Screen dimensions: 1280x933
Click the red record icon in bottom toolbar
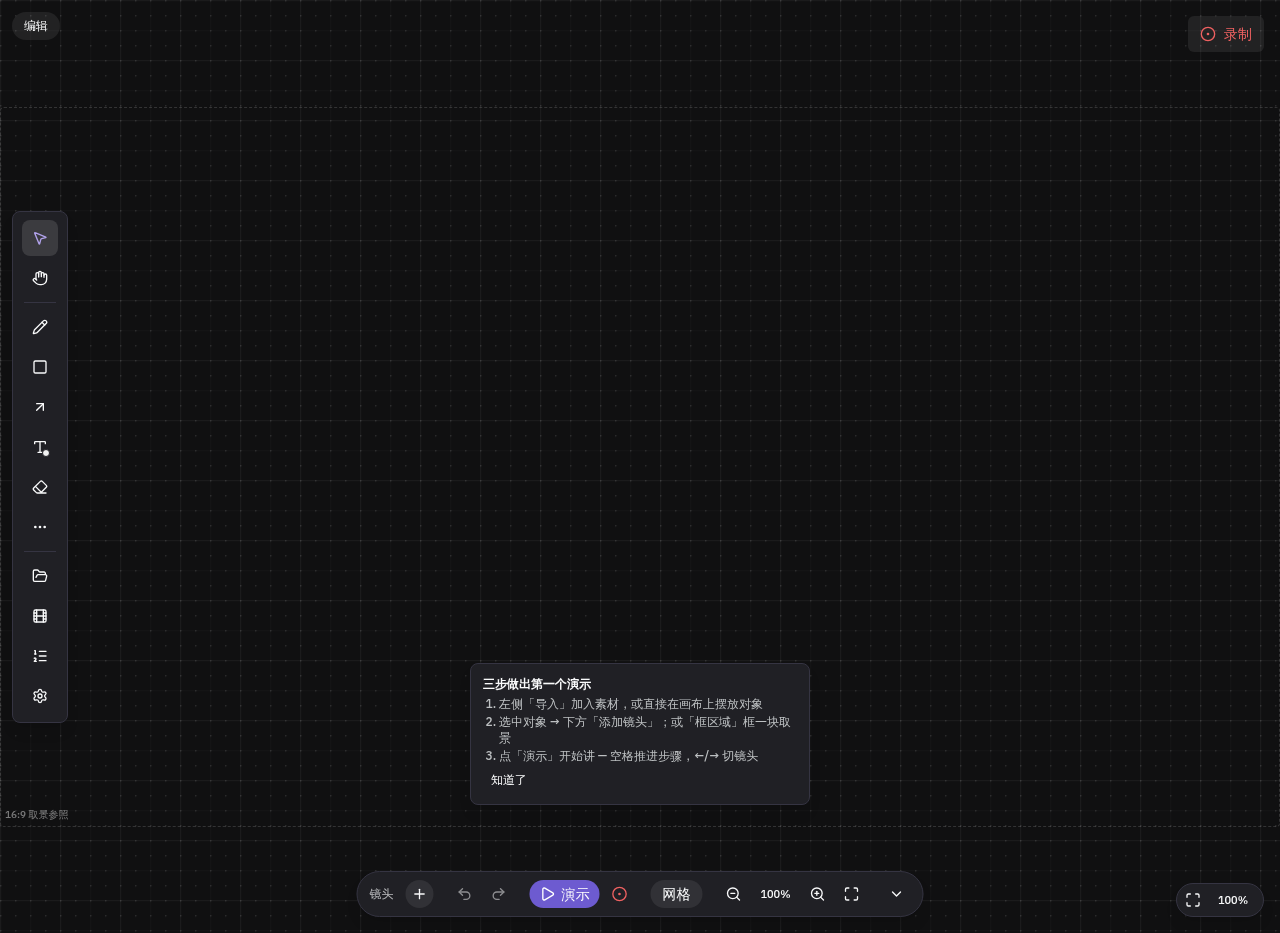coord(619,894)
